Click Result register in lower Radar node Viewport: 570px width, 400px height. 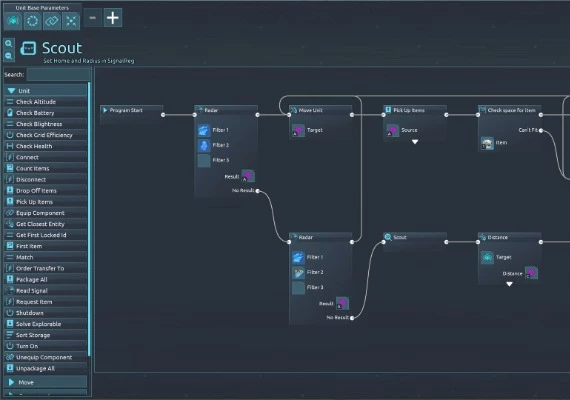(342, 303)
